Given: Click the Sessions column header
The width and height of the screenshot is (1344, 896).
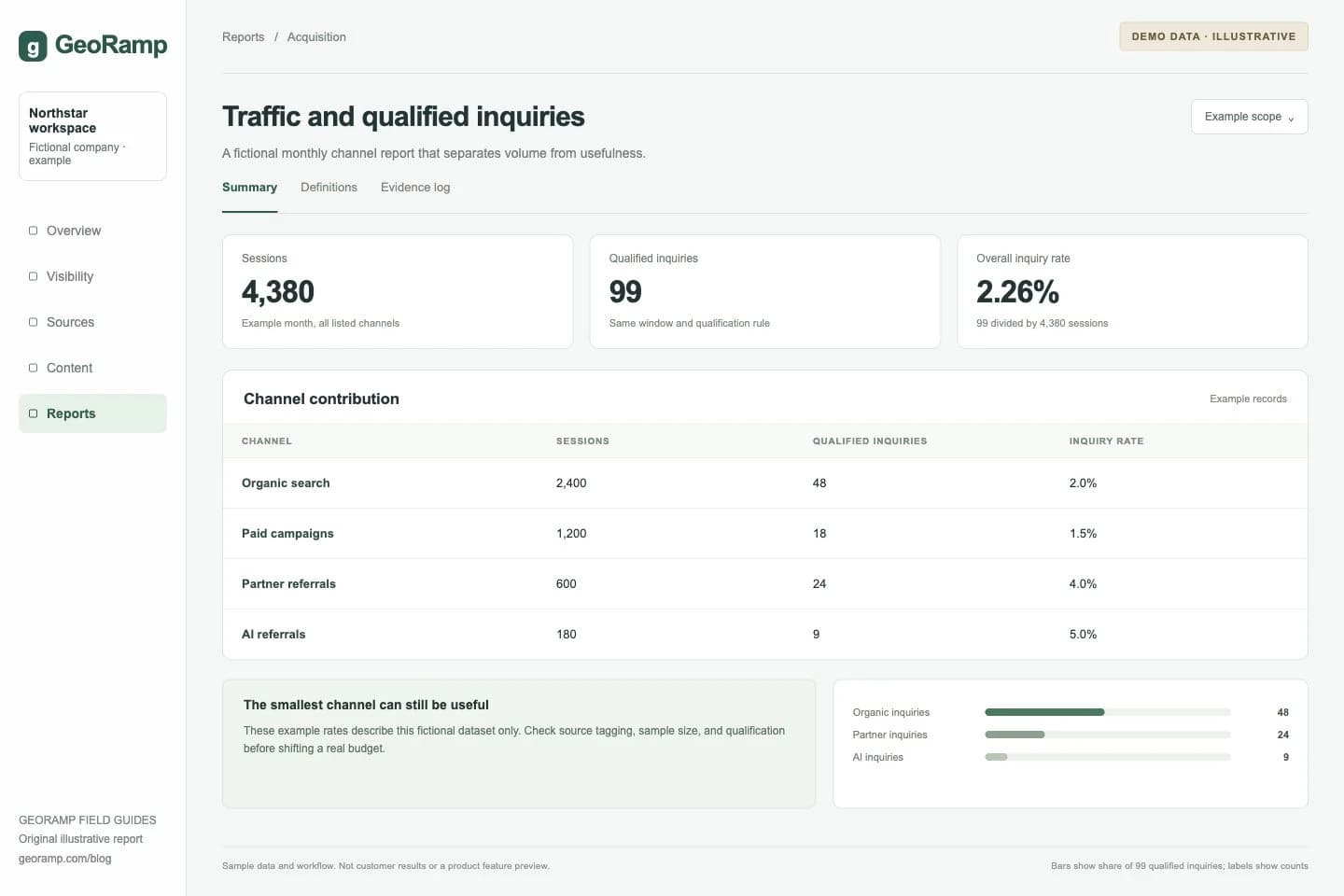Looking at the screenshot, I should click(x=582, y=441).
